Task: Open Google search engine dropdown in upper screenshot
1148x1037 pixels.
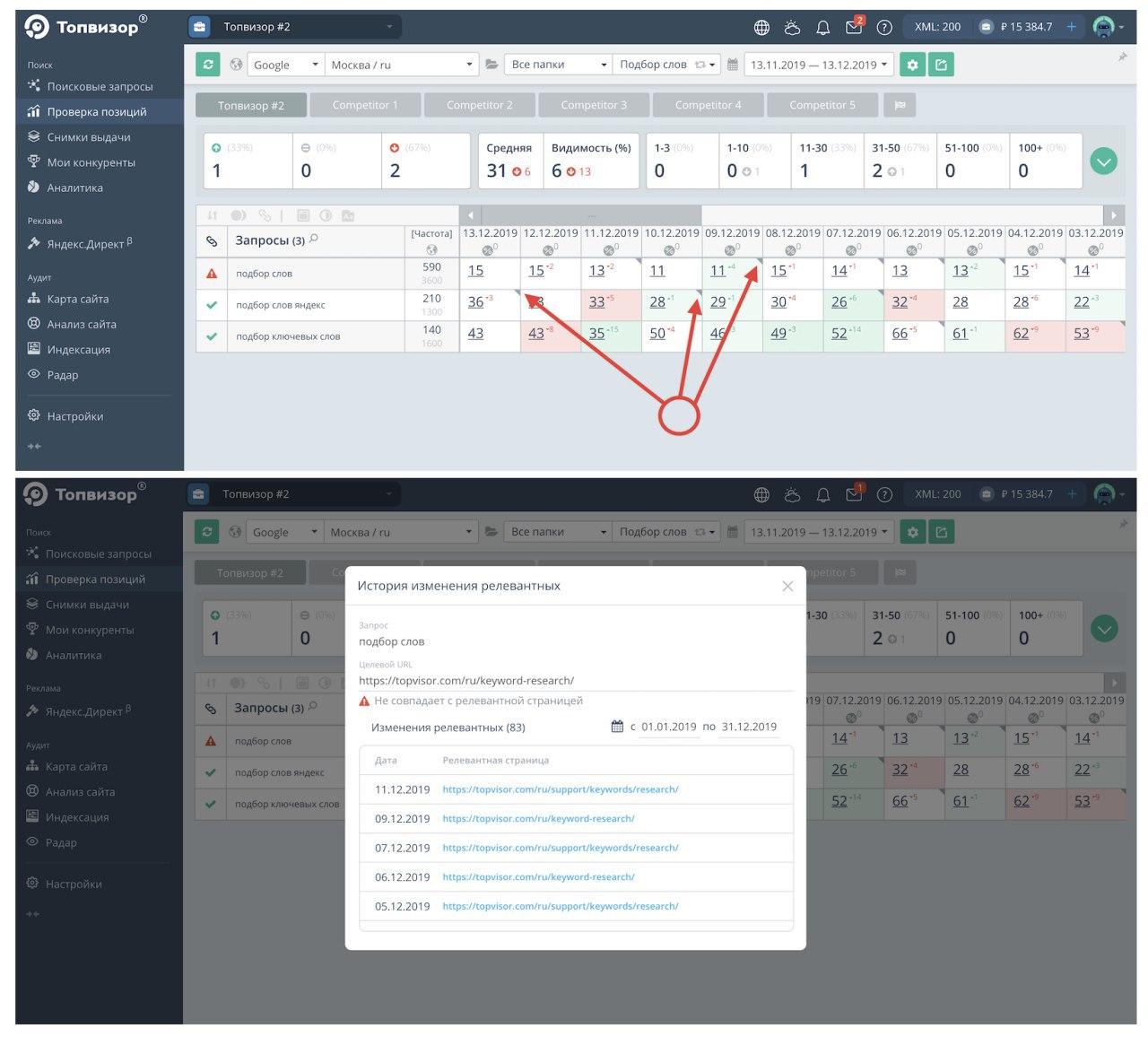Action: [x=285, y=65]
